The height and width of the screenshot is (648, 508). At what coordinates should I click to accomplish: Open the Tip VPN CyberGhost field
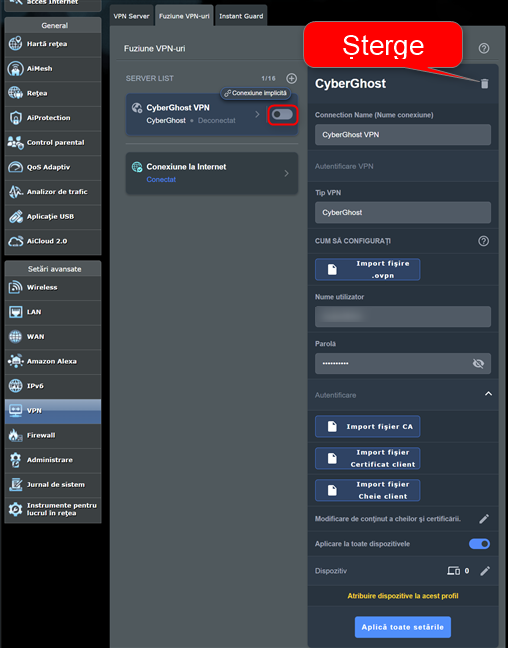[403, 212]
